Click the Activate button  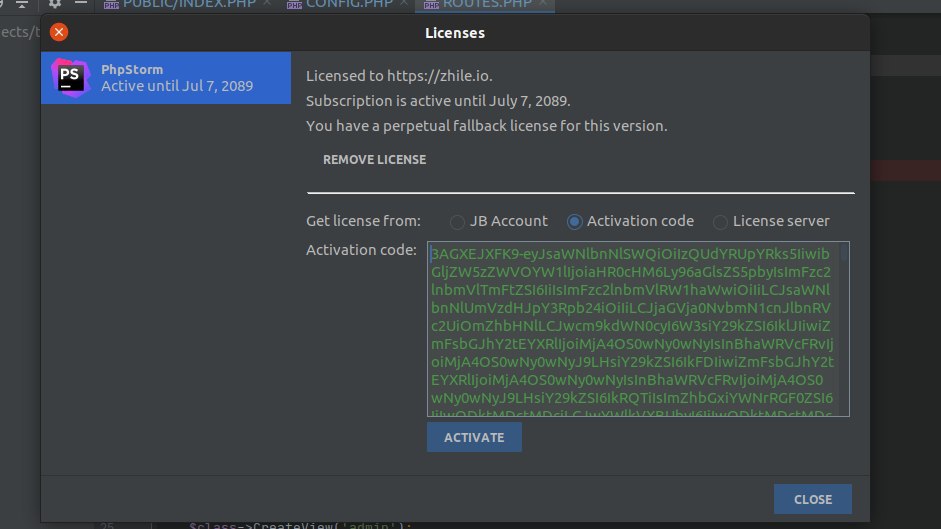[474, 437]
